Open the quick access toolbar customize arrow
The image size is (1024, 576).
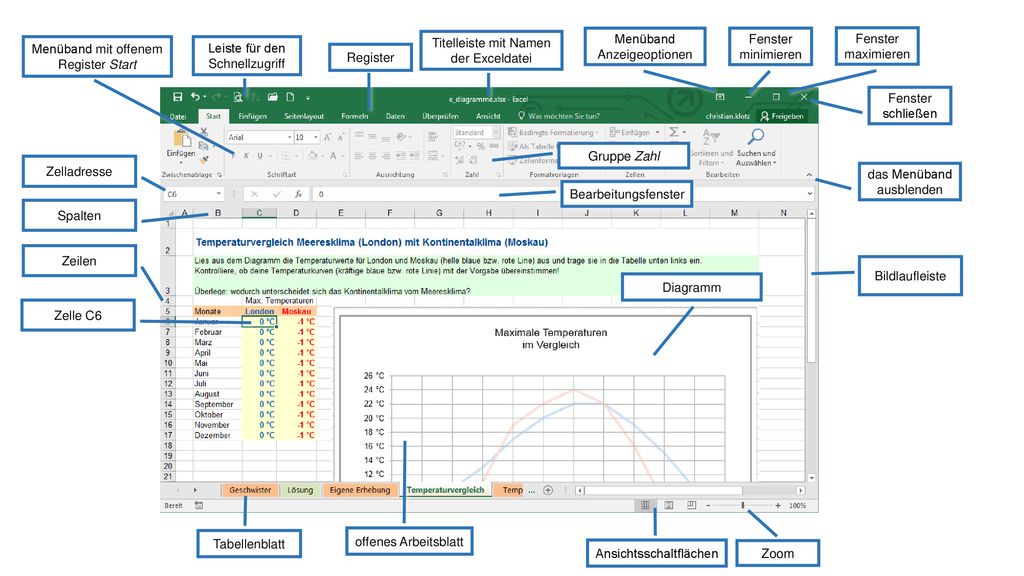pos(308,98)
